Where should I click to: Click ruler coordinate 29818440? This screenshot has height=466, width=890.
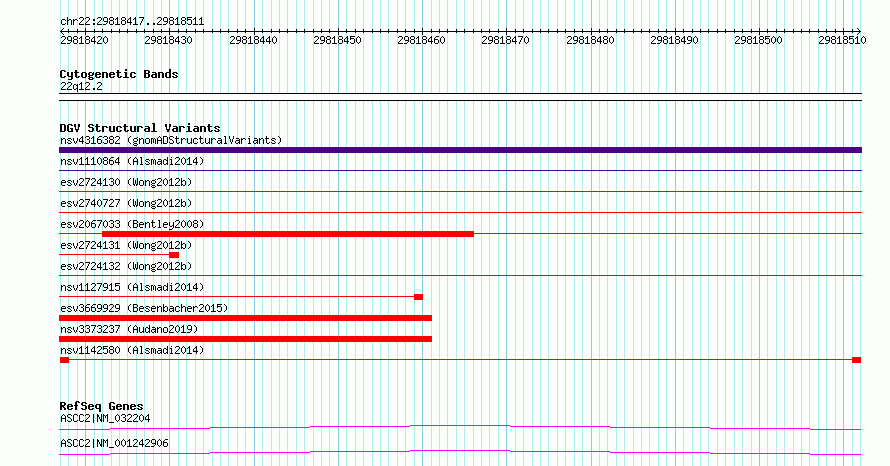point(253,40)
